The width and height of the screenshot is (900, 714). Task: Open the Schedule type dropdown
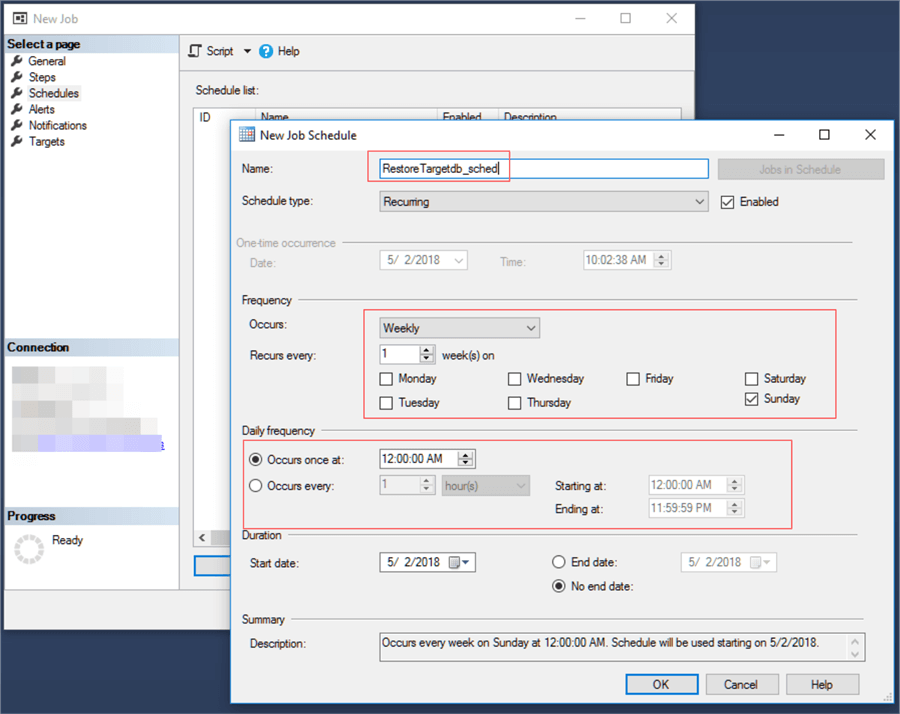pos(701,202)
